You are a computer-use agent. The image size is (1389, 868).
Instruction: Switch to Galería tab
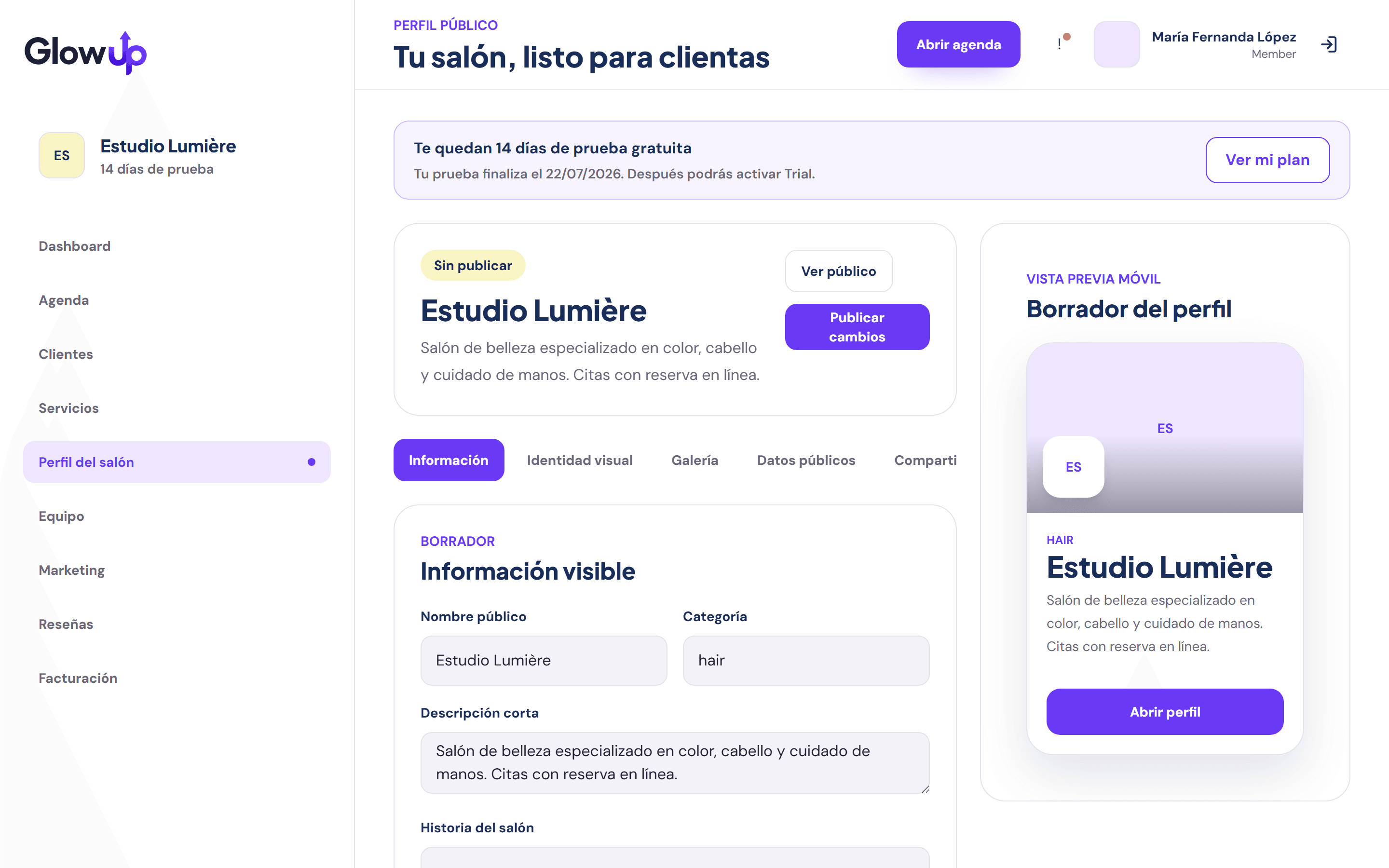tap(694, 460)
